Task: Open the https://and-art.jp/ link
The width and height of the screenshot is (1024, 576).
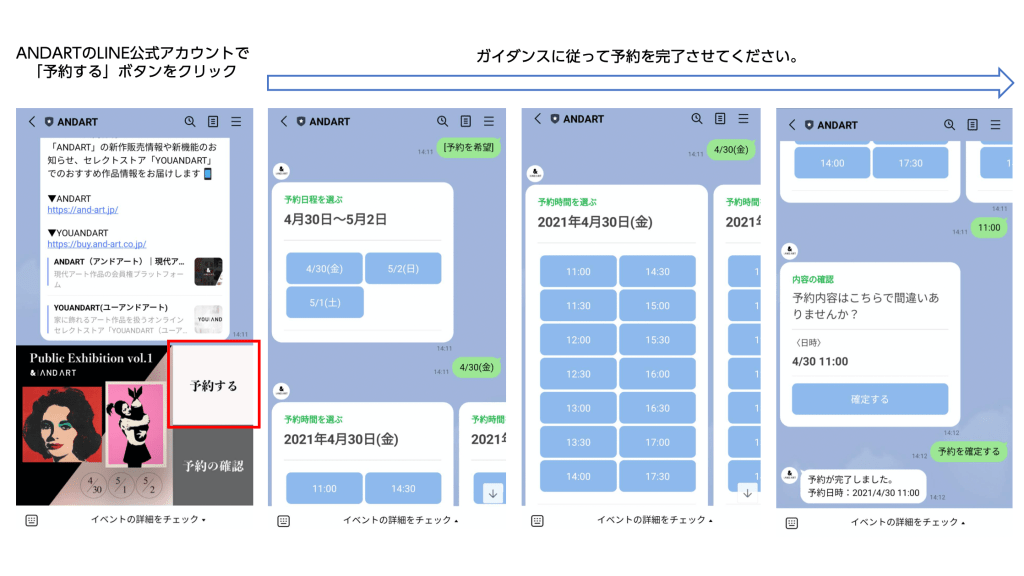Action: pos(83,211)
